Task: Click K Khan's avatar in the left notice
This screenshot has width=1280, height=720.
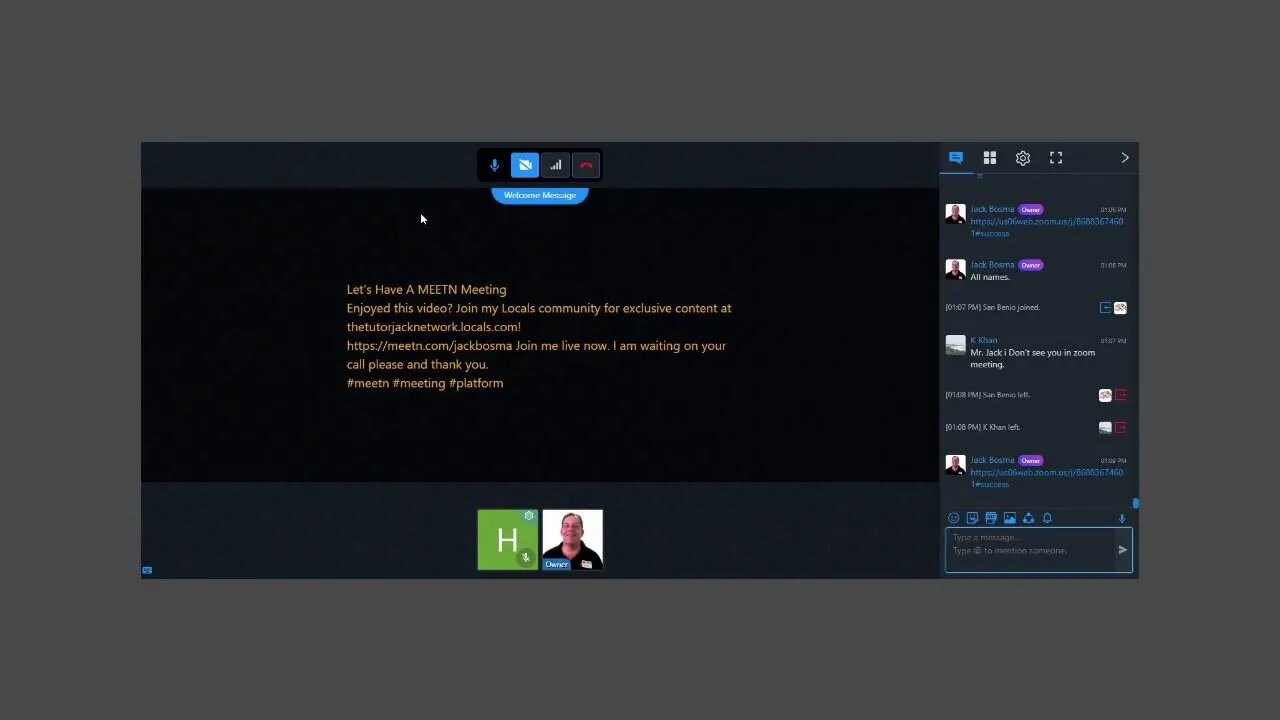Action: coord(1105,427)
